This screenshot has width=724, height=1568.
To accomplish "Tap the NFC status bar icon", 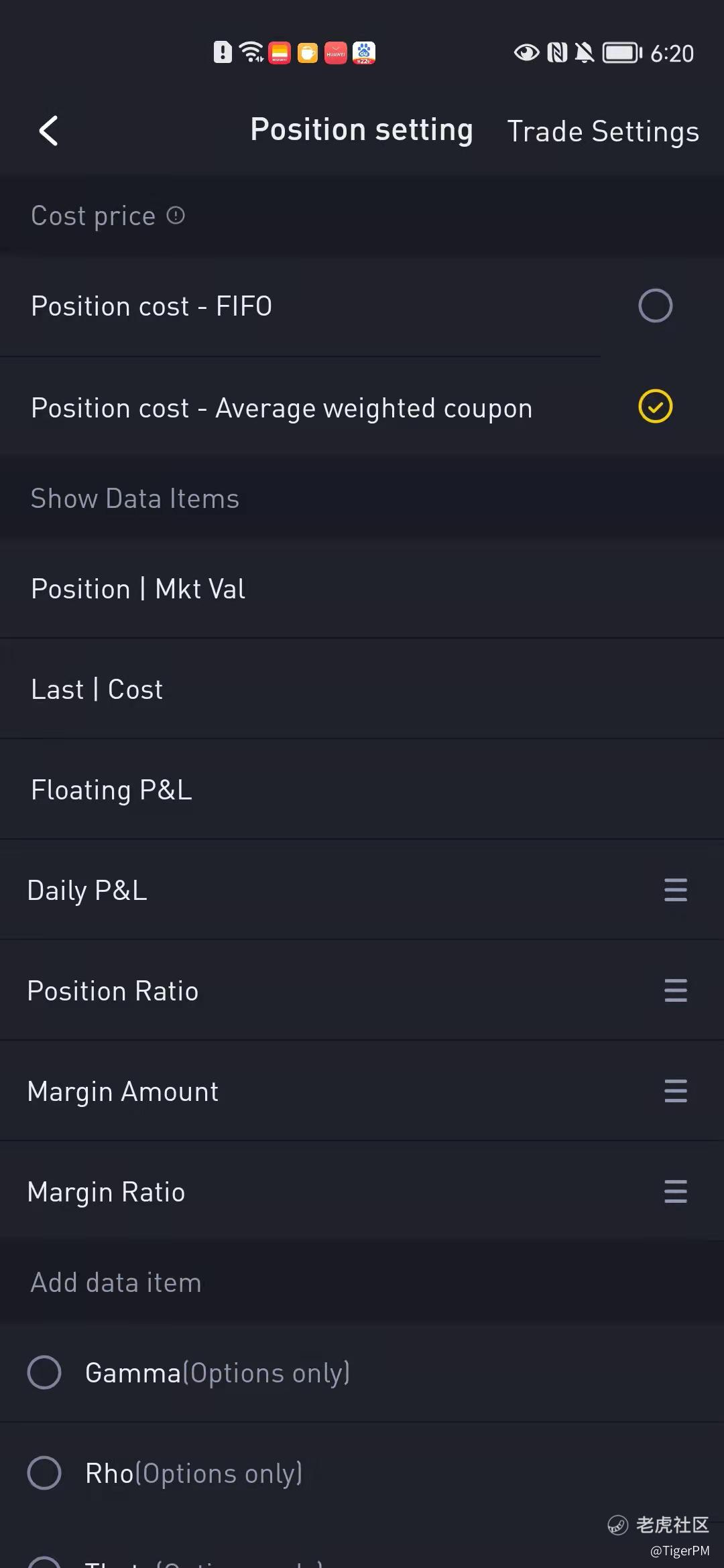I will [x=557, y=52].
